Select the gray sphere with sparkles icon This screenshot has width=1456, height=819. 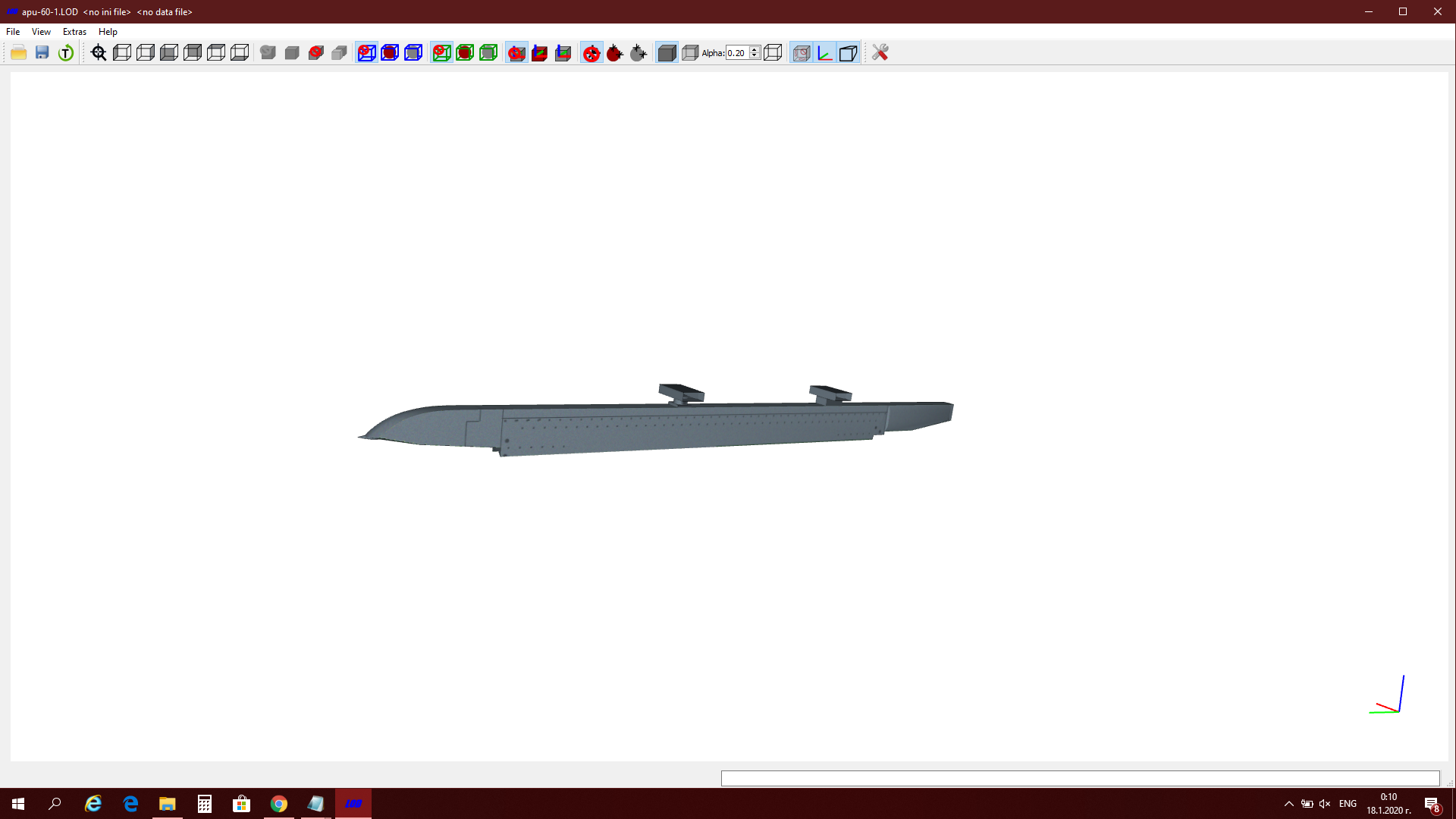pyautogui.click(x=639, y=52)
